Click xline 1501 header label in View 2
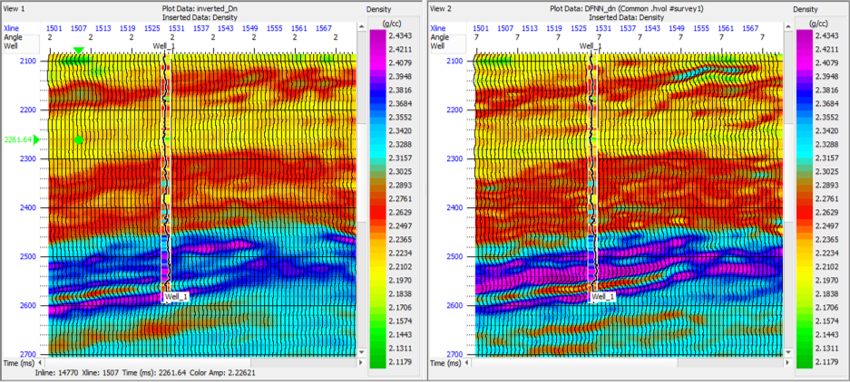Viewport: 850px width, 382px height. [x=482, y=28]
